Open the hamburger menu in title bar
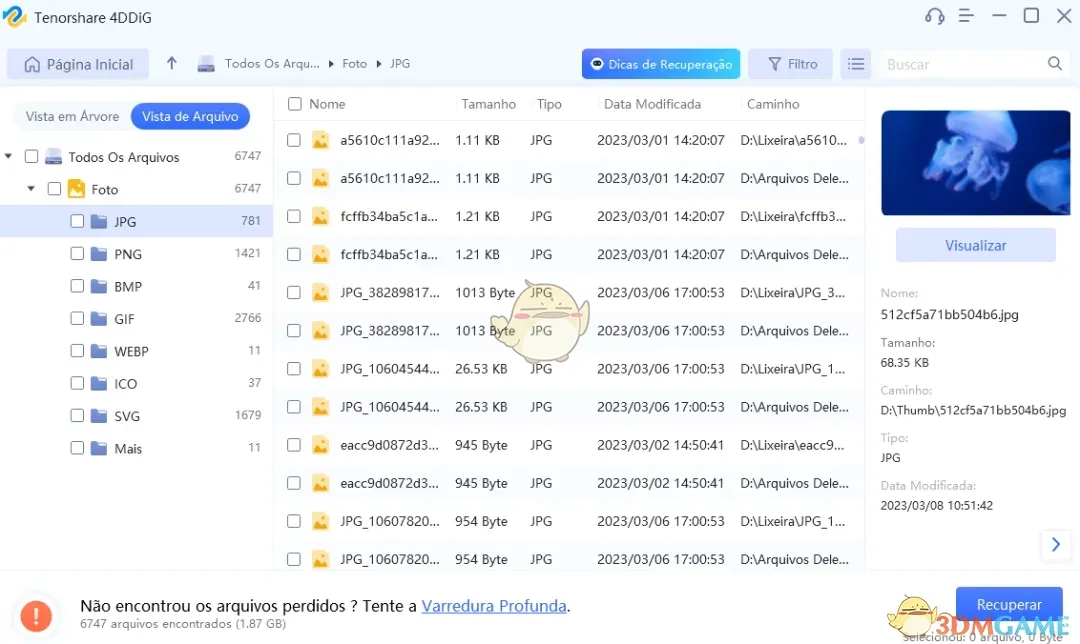 [966, 16]
